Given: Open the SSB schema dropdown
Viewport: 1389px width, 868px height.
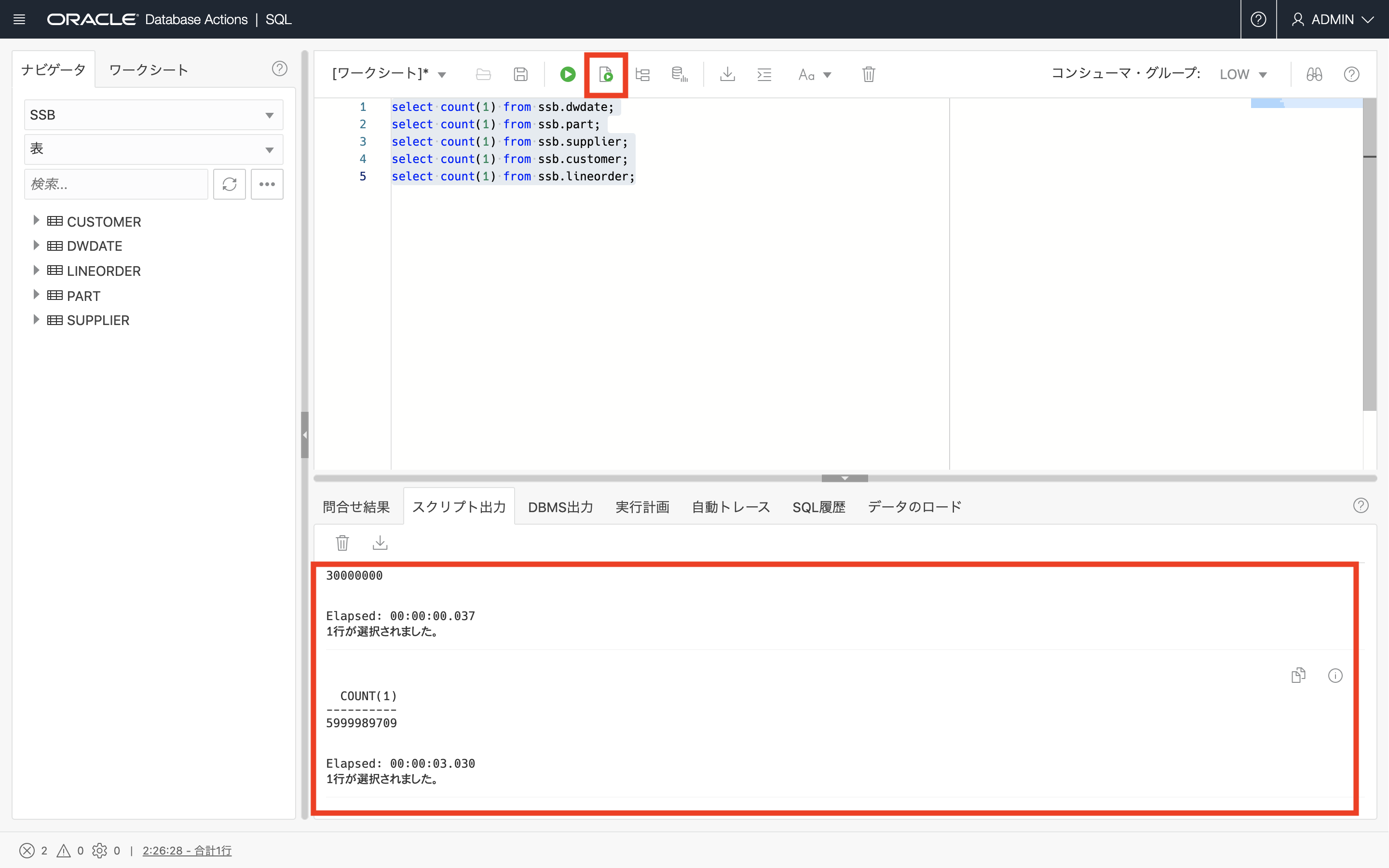Looking at the screenshot, I should [x=153, y=115].
